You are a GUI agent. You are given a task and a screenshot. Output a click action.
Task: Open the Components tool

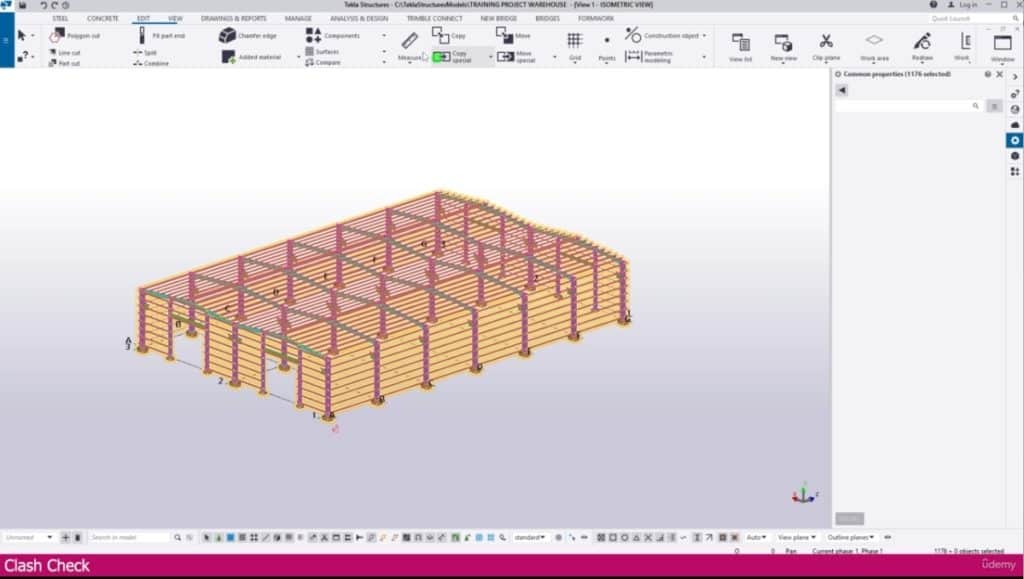click(x=332, y=35)
